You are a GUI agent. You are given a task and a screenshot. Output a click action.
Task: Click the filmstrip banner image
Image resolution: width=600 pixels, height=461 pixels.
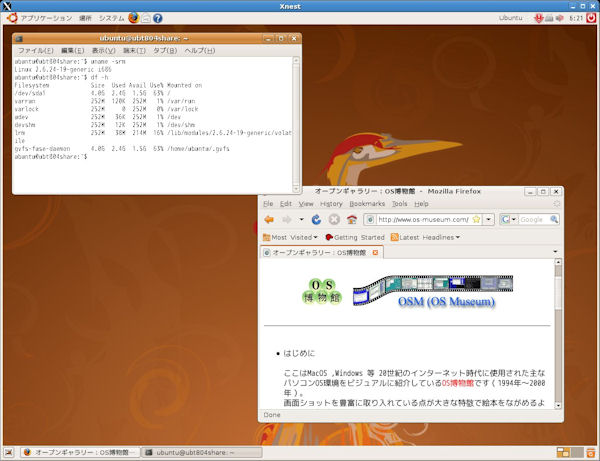[433, 290]
